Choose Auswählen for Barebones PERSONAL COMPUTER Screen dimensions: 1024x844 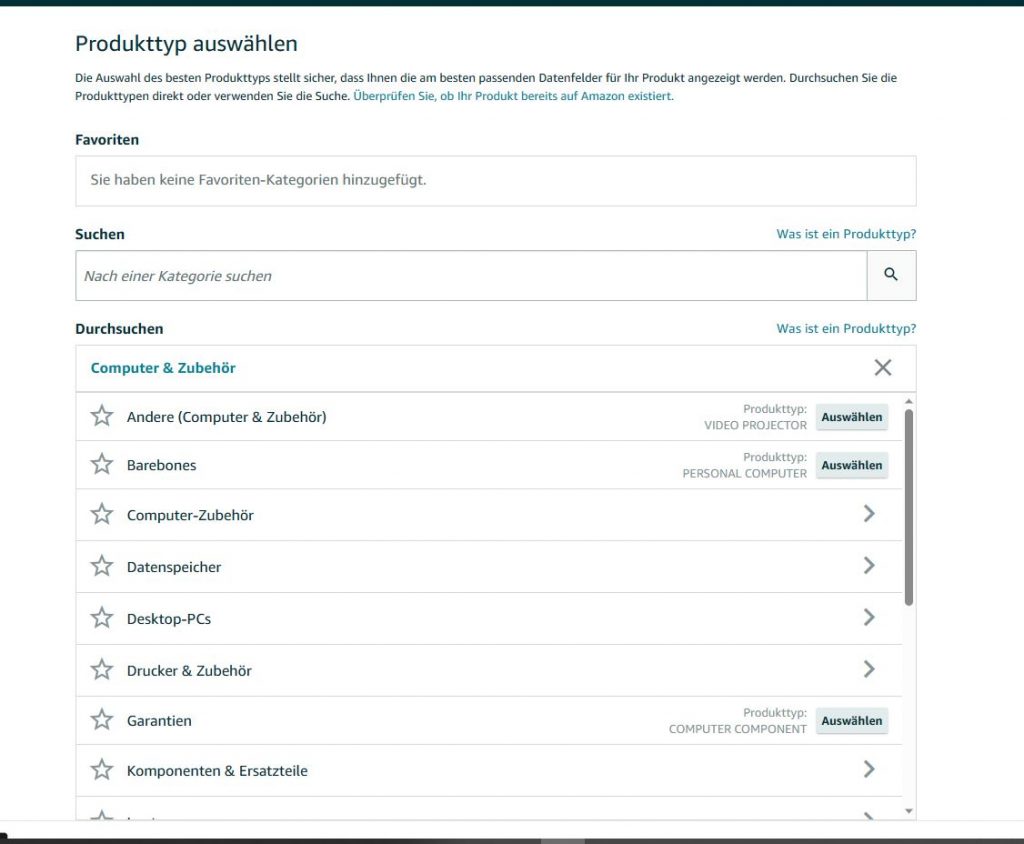pyautogui.click(x=852, y=465)
